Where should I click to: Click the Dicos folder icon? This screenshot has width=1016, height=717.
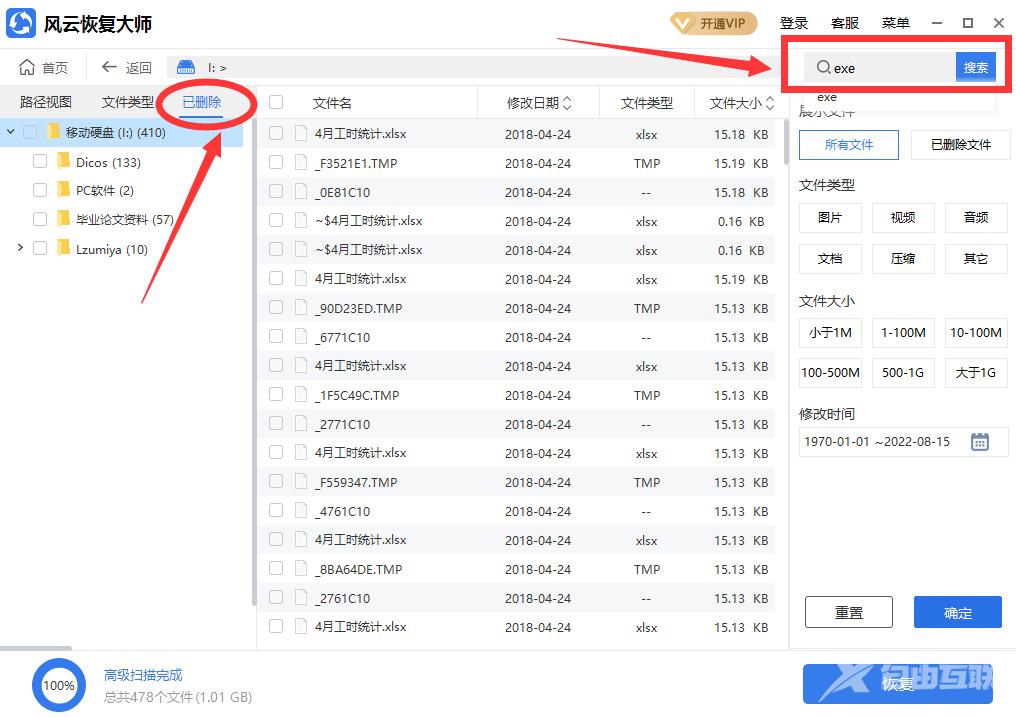point(64,162)
